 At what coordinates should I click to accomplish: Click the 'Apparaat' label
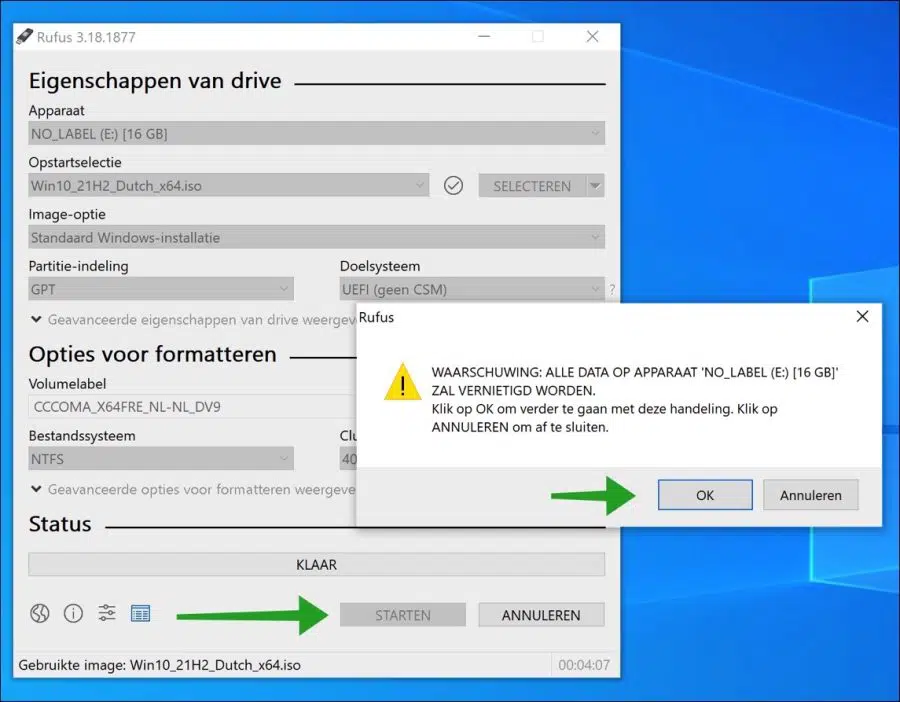point(56,110)
